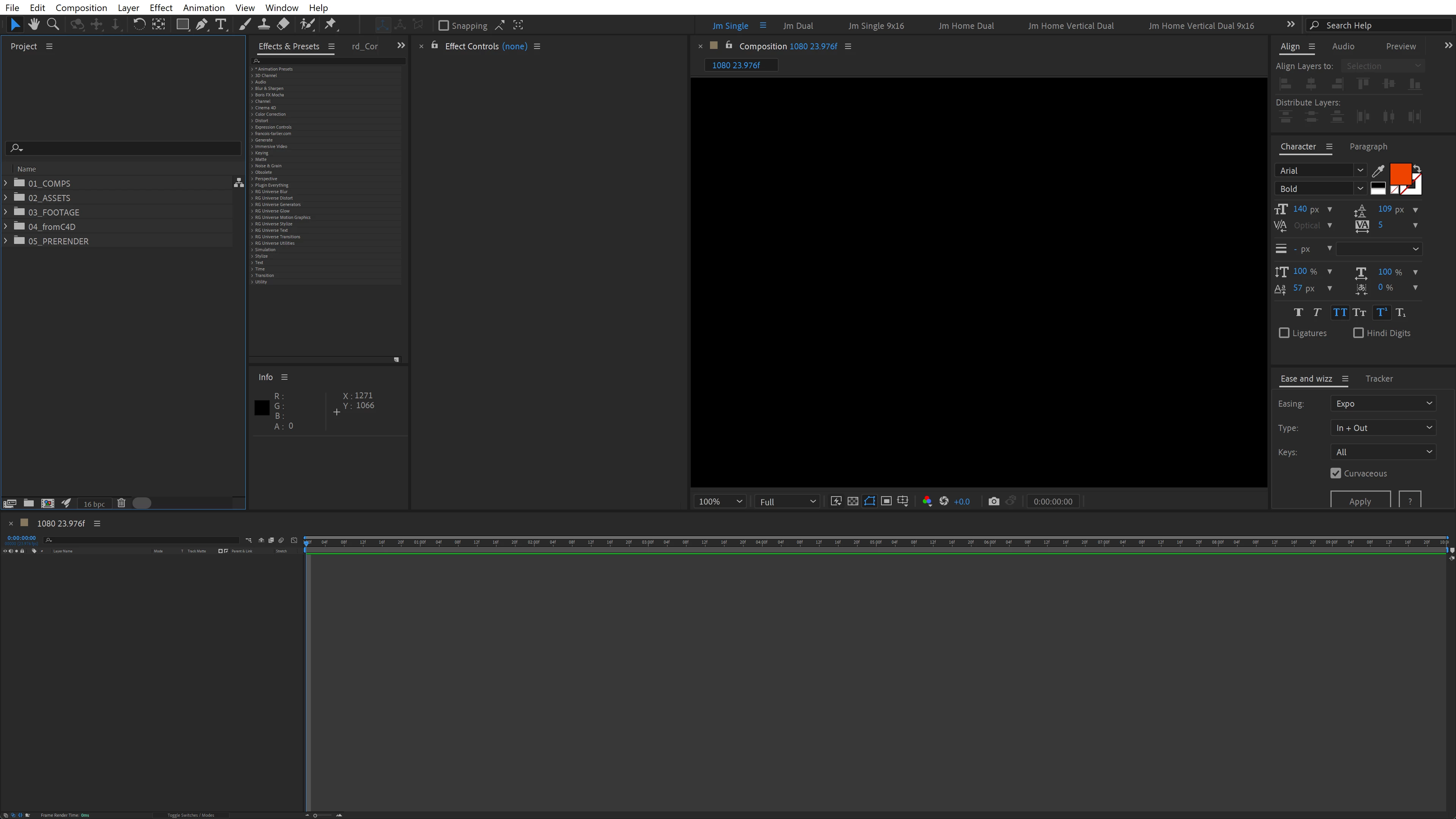
Task: Select the Horizontal Type tool
Action: click(x=221, y=25)
